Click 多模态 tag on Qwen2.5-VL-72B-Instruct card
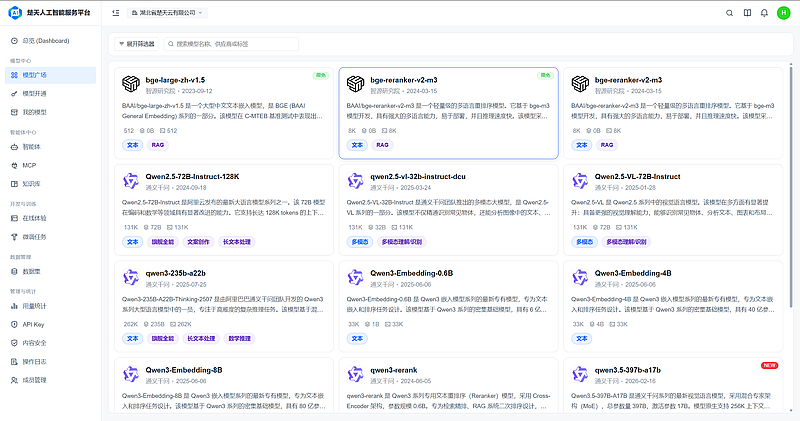Image resolution: width=800 pixels, height=421 pixels. click(x=584, y=242)
